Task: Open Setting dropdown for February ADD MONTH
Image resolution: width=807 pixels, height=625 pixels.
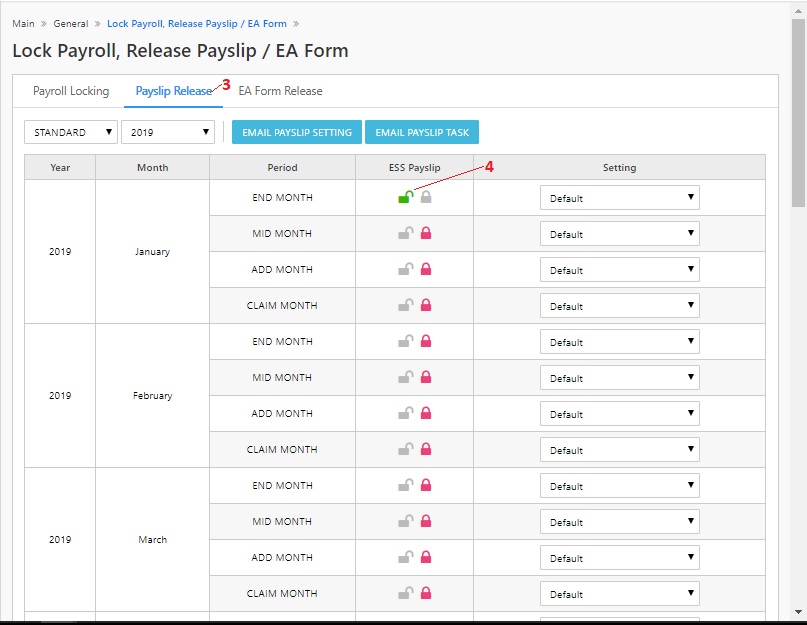Action: pos(620,414)
